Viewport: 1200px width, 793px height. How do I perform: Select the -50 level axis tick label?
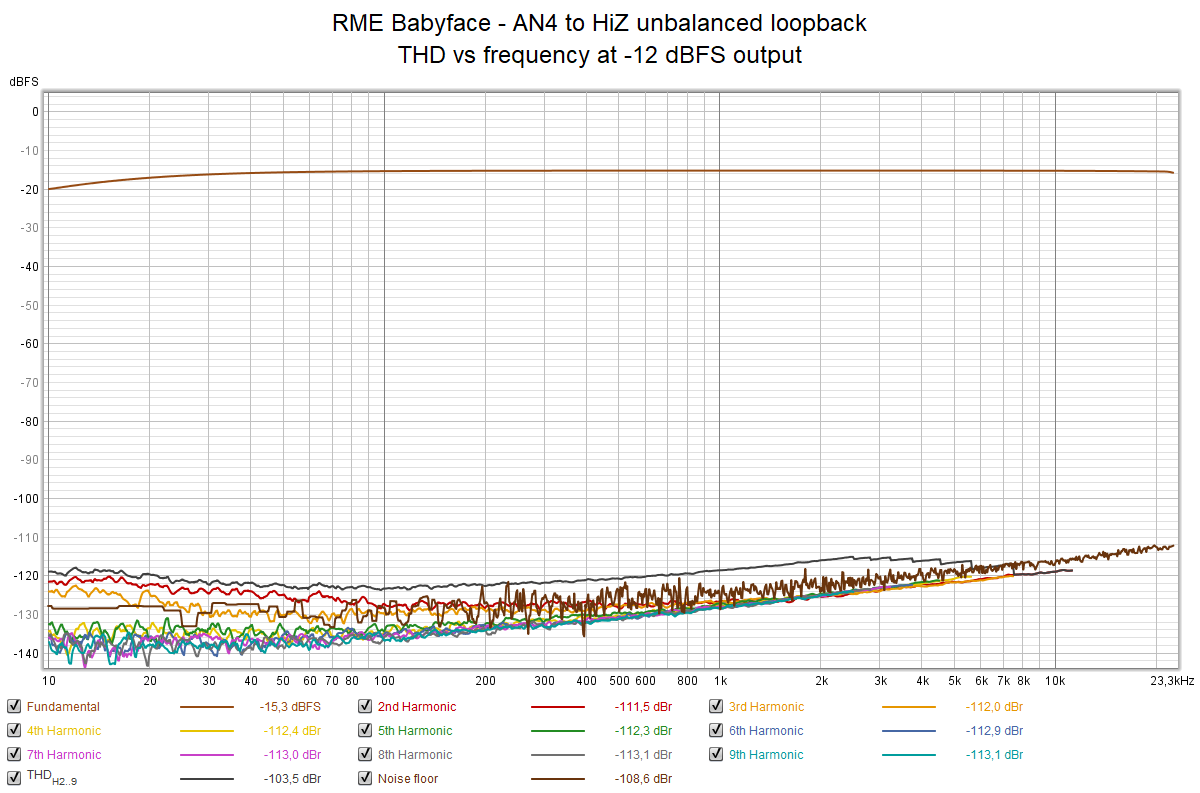28,305
